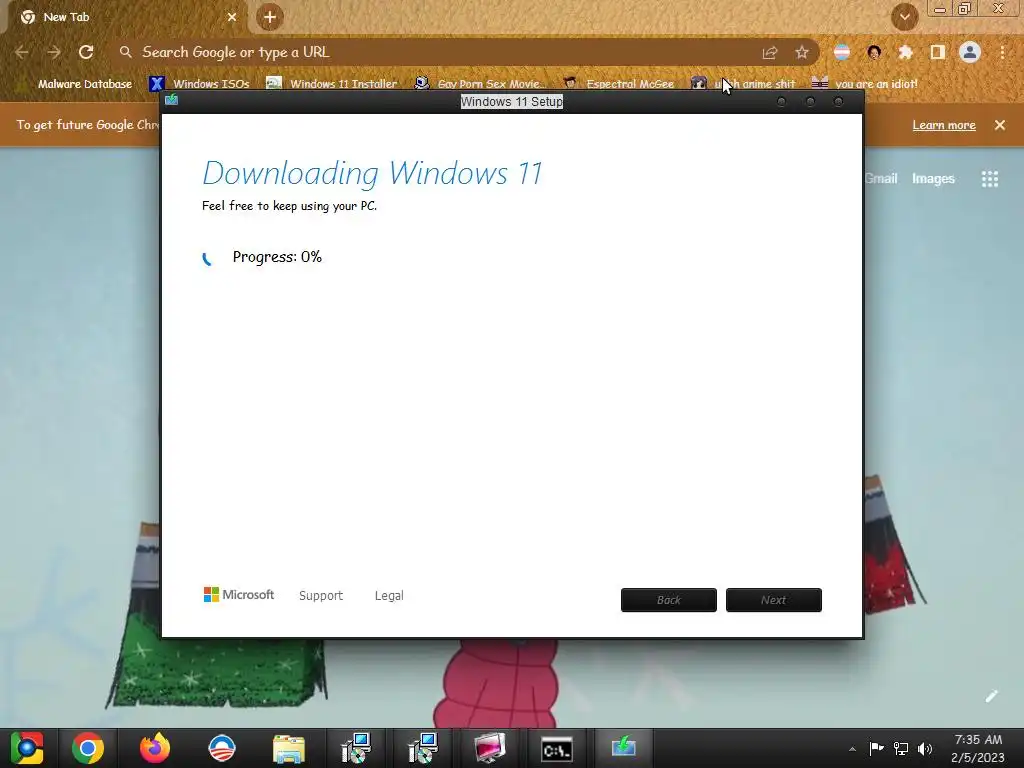This screenshot has width=1024, height=768.
Task: Click the Back button in setup
Action: (669, 600)
